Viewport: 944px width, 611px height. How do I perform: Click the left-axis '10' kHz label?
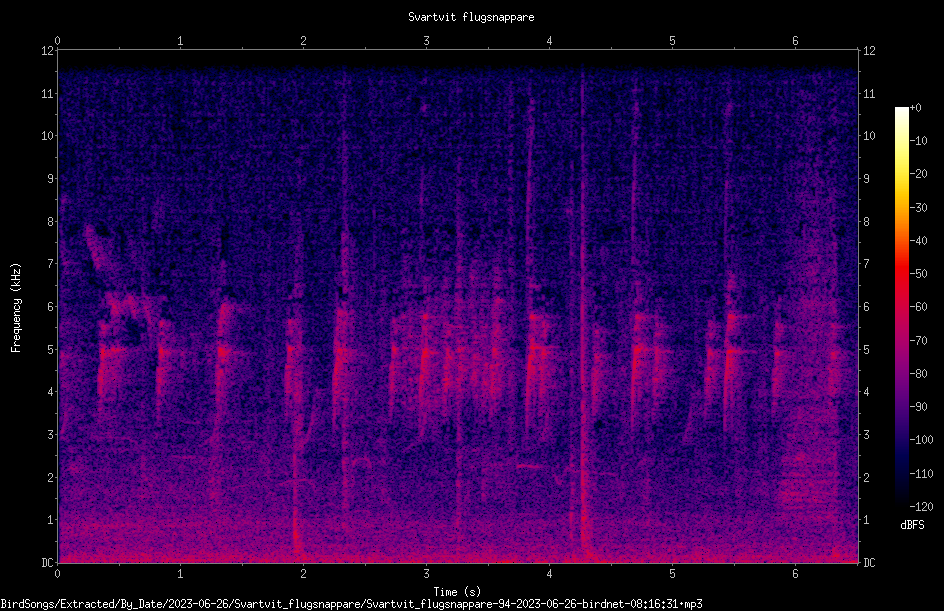(47, 136)
